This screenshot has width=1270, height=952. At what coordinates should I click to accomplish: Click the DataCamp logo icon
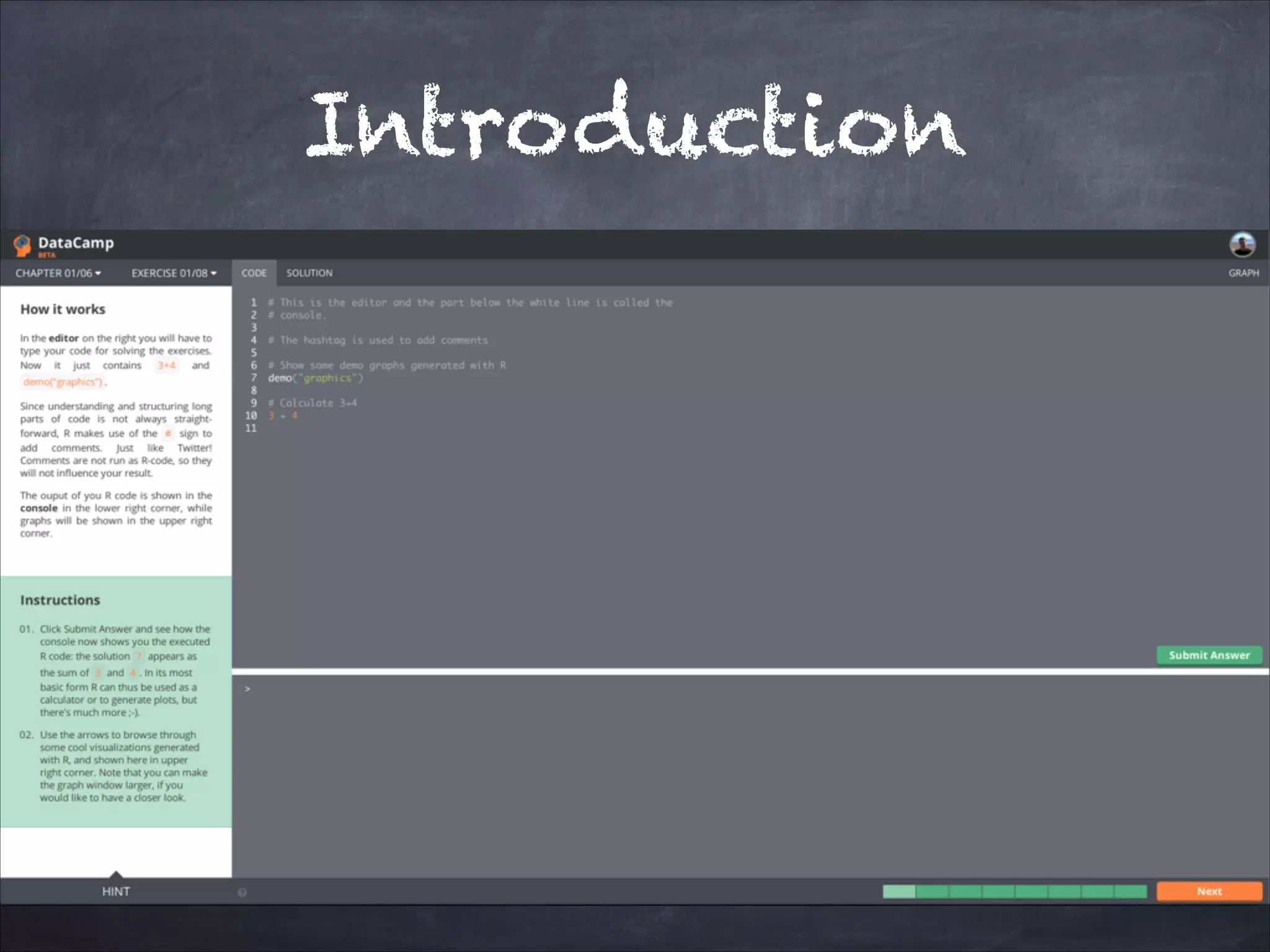22,245
